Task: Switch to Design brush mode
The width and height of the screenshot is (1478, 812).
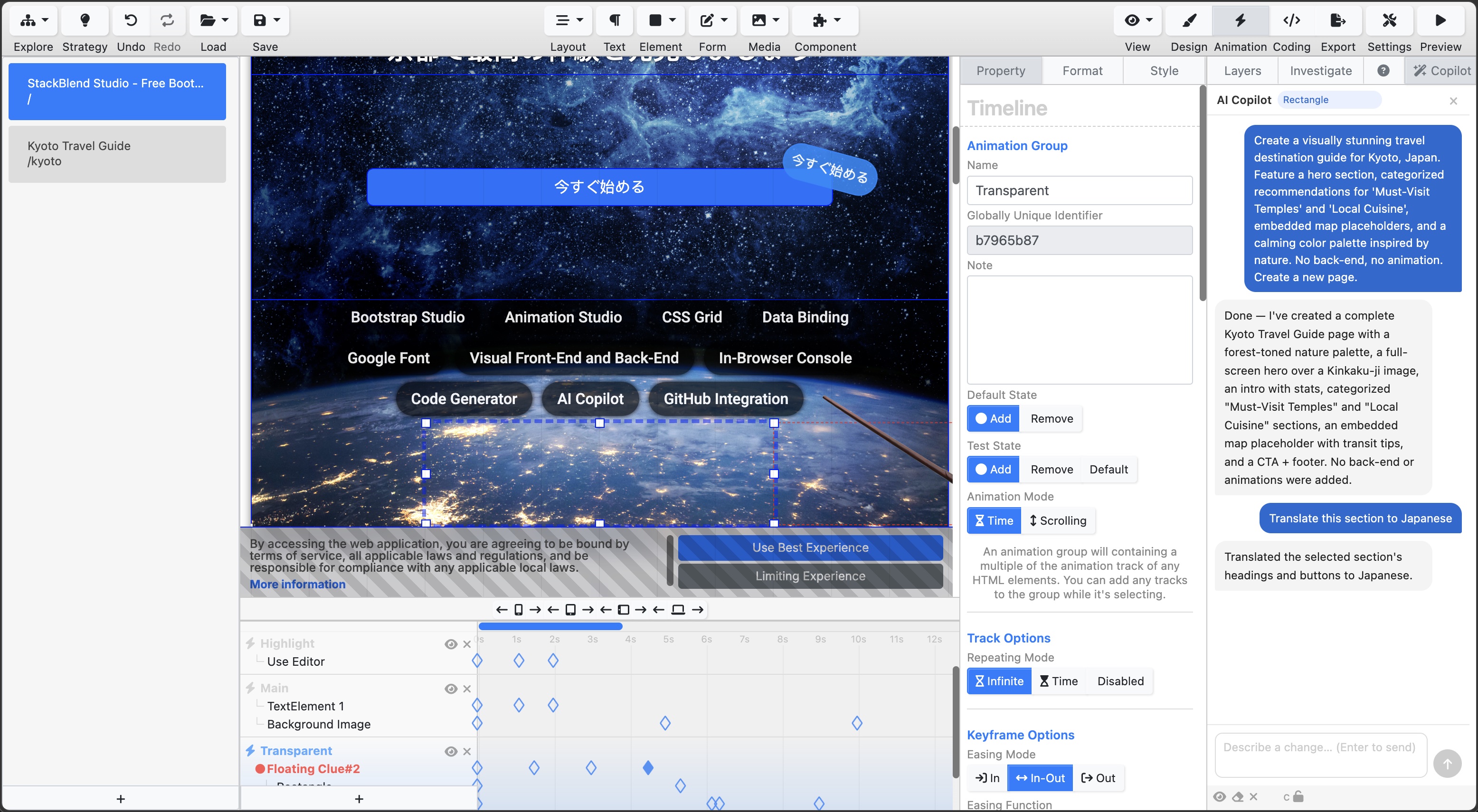Action: (1189, 21)
